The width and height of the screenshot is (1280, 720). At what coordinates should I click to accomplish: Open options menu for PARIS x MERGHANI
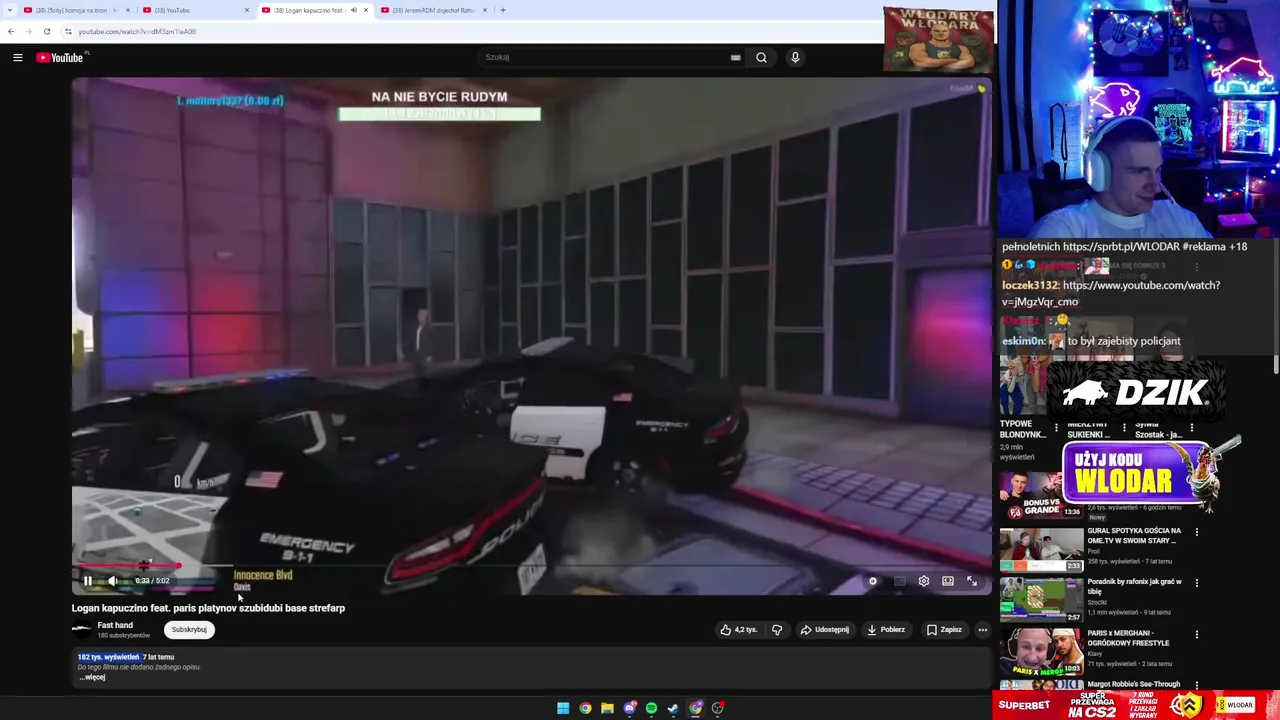(1196, 634)
